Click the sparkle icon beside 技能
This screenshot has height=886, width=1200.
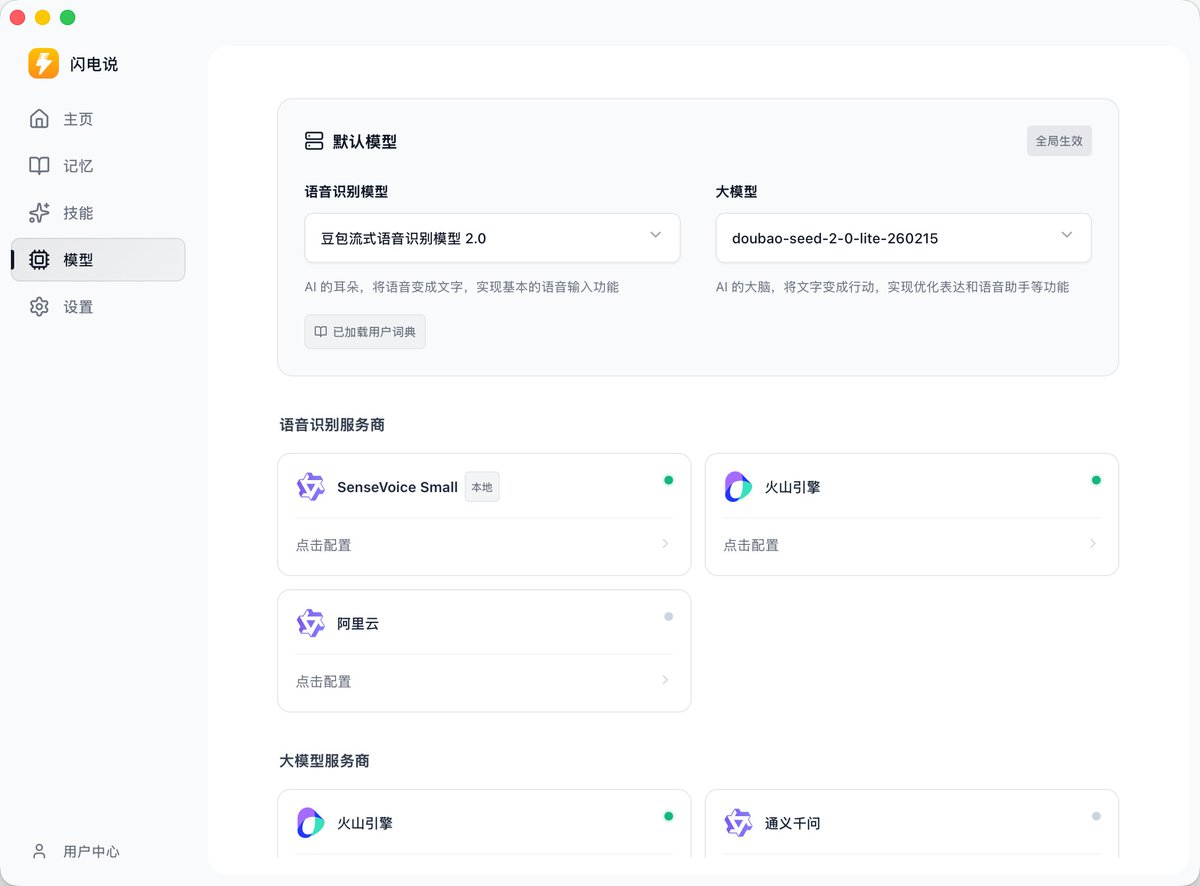point(39,213)
